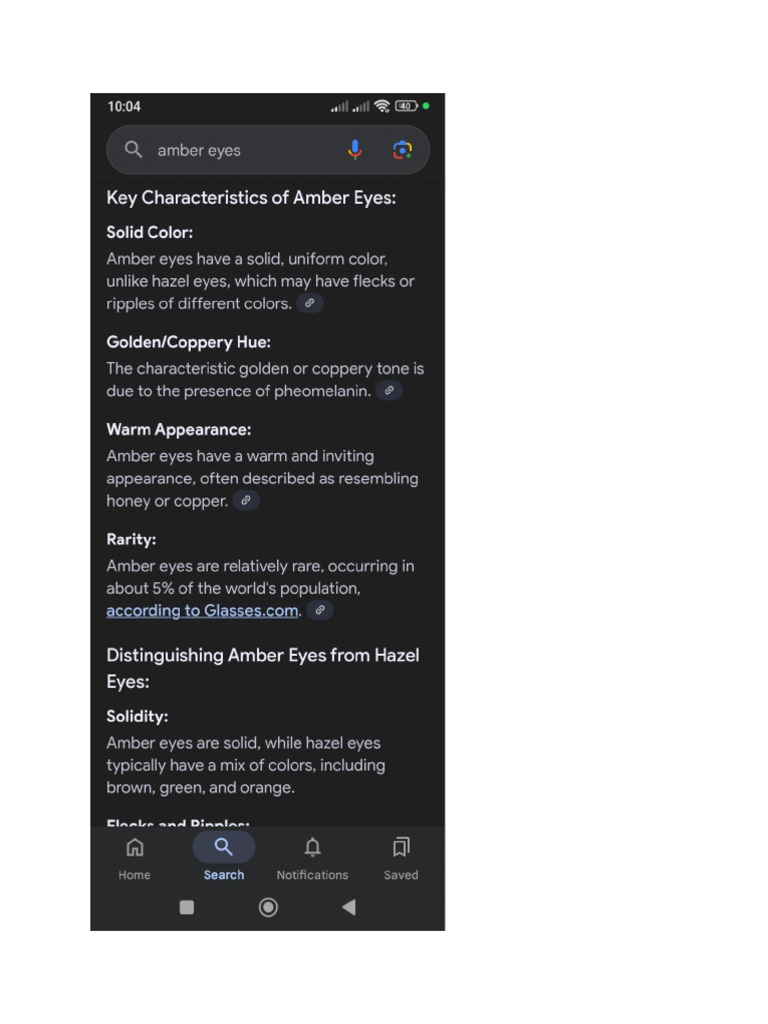Select the Search tab in bottom bar
Viewport: 768px width, 1024px height.
coord(223,859)
